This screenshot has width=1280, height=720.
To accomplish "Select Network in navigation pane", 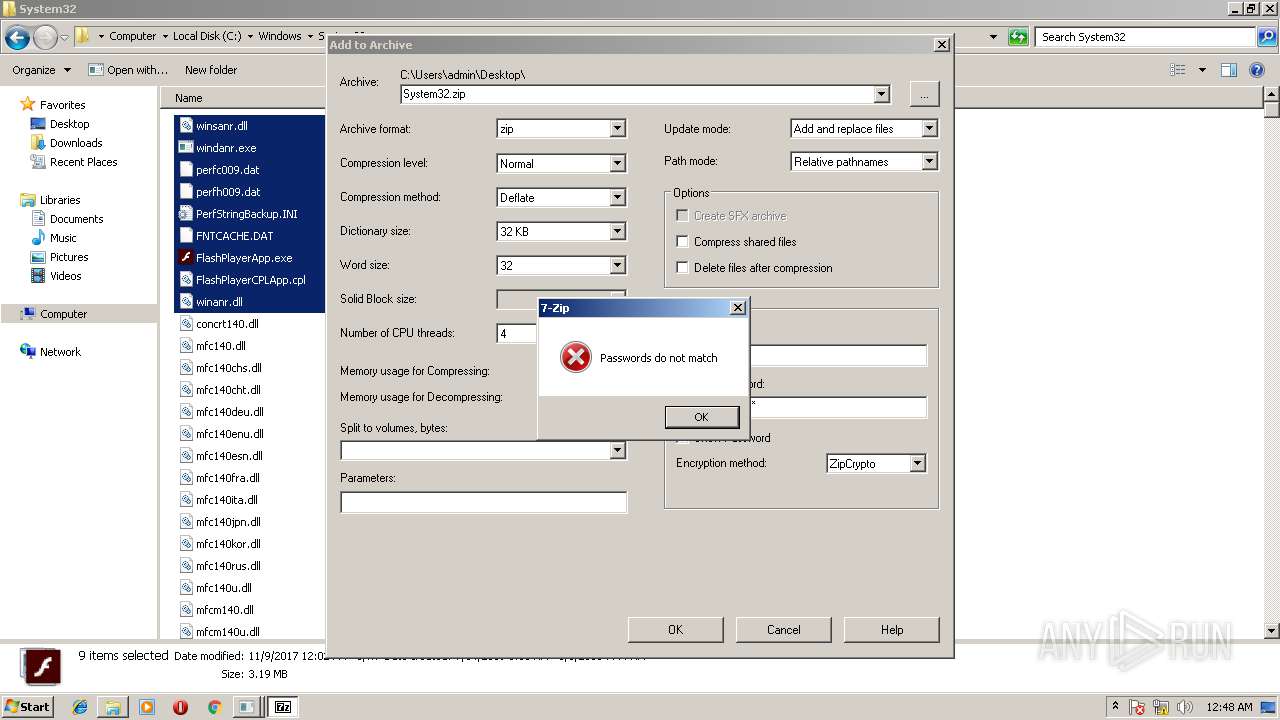I will 60,352.
